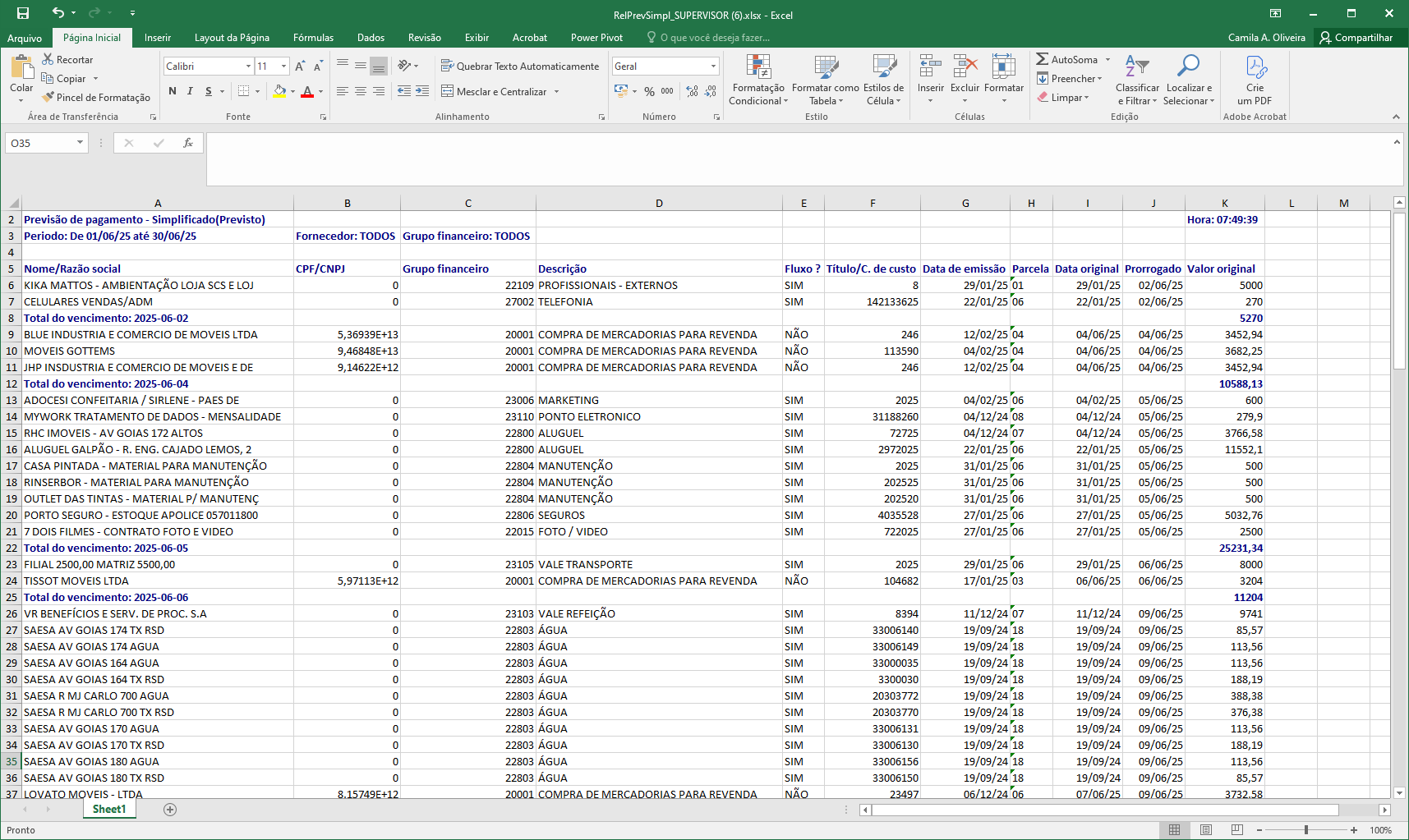Toggle bold N formatting
Viewport: 1409px width, 840px height.
(173, 91)
